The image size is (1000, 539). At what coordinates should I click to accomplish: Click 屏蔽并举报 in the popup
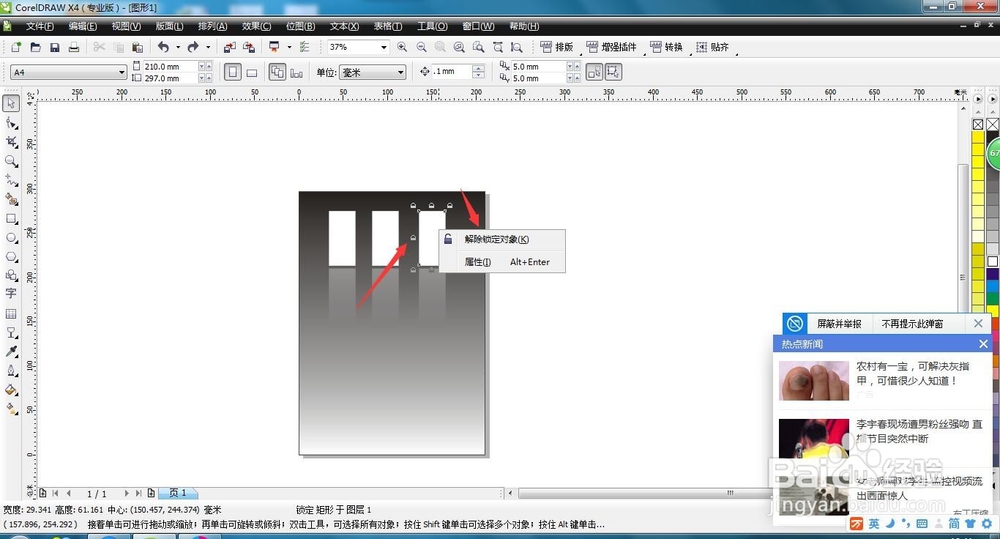839,324
